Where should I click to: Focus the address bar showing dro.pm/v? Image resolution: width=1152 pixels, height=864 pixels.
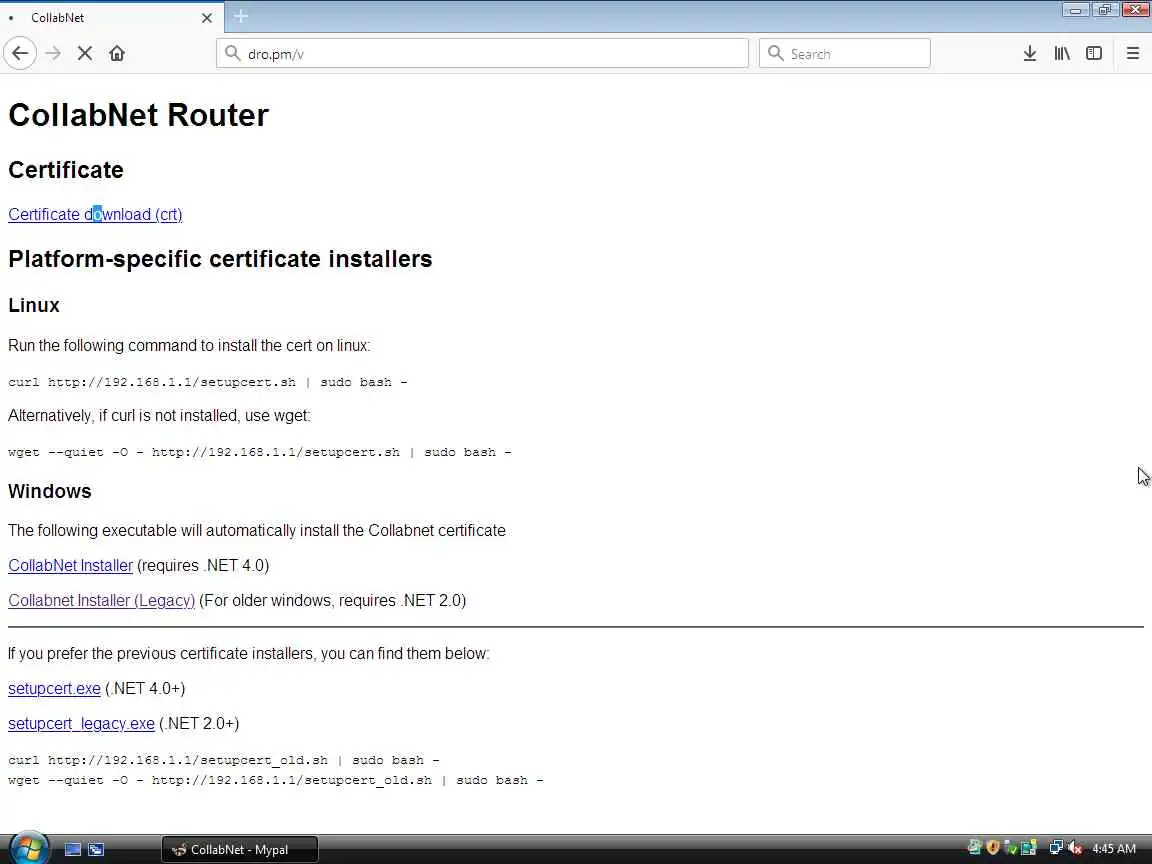coord(482,54)
